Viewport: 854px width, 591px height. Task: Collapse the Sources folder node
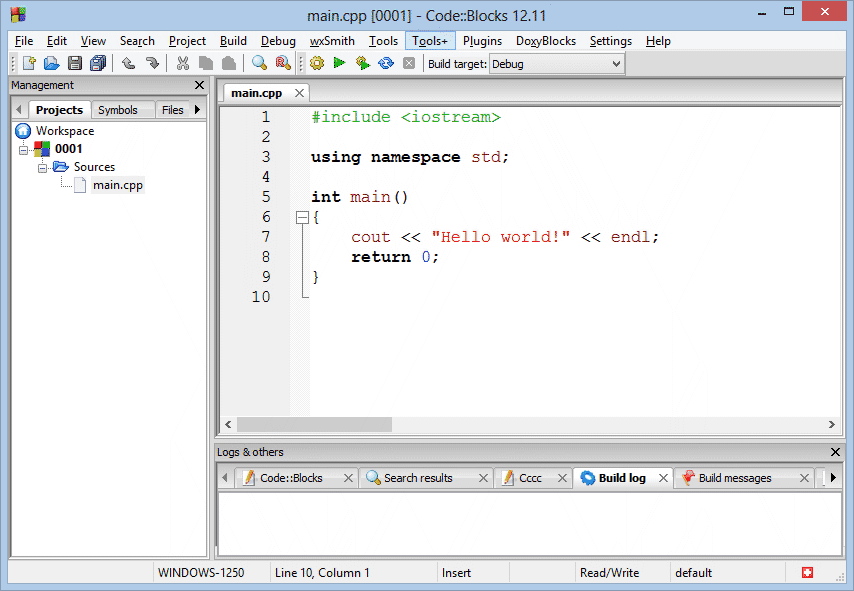(43, 167)
